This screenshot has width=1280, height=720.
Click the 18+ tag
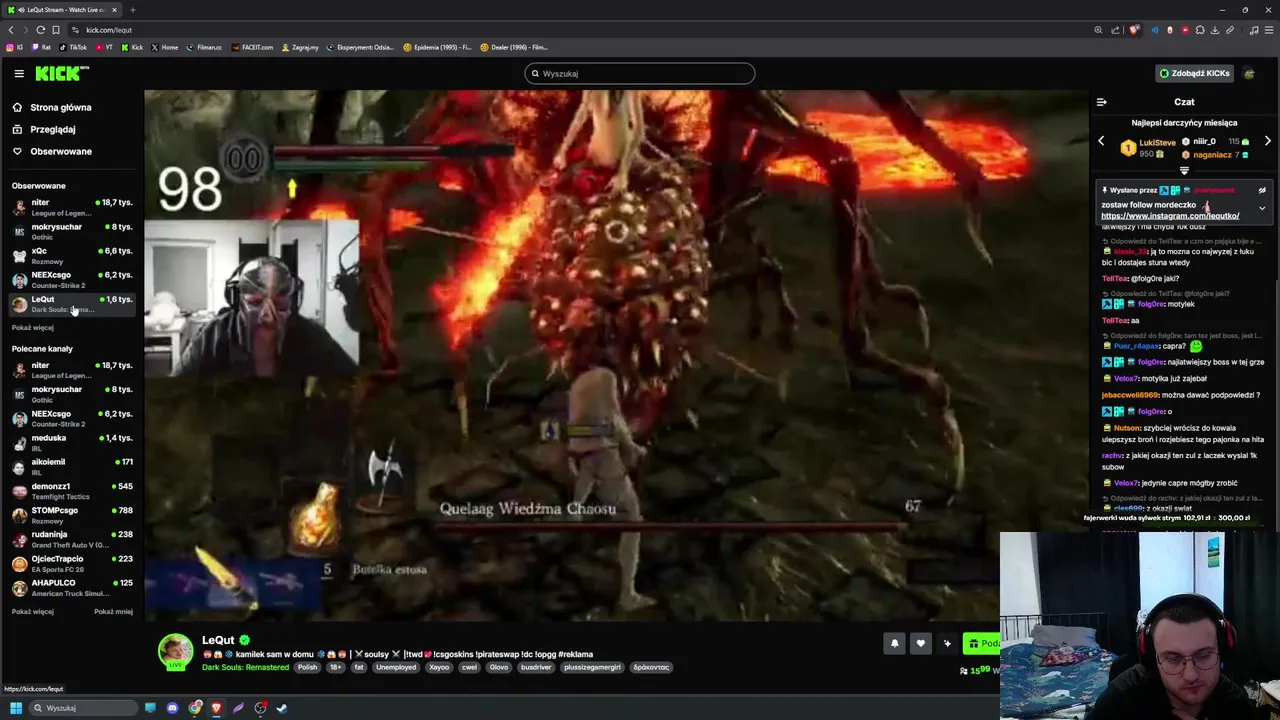(x=335, y=667)
